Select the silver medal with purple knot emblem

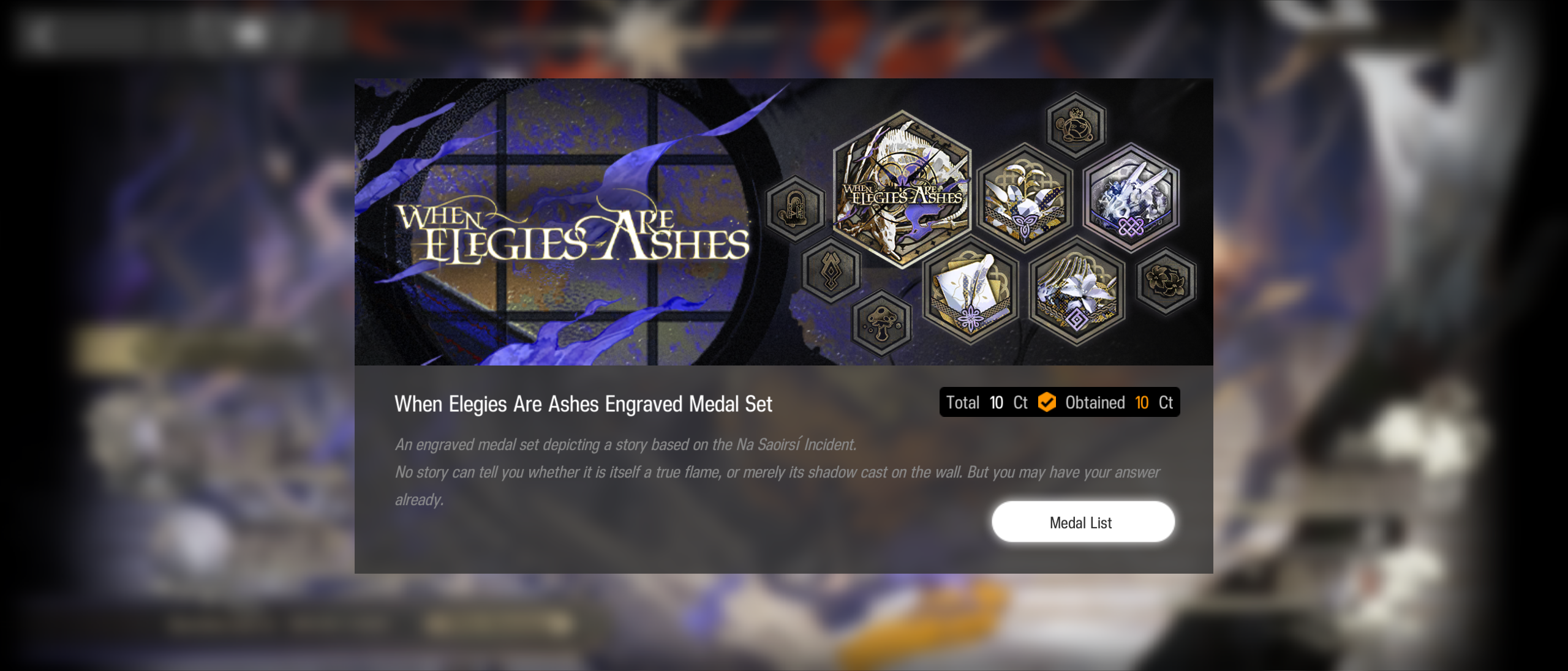click(1131, 197)
